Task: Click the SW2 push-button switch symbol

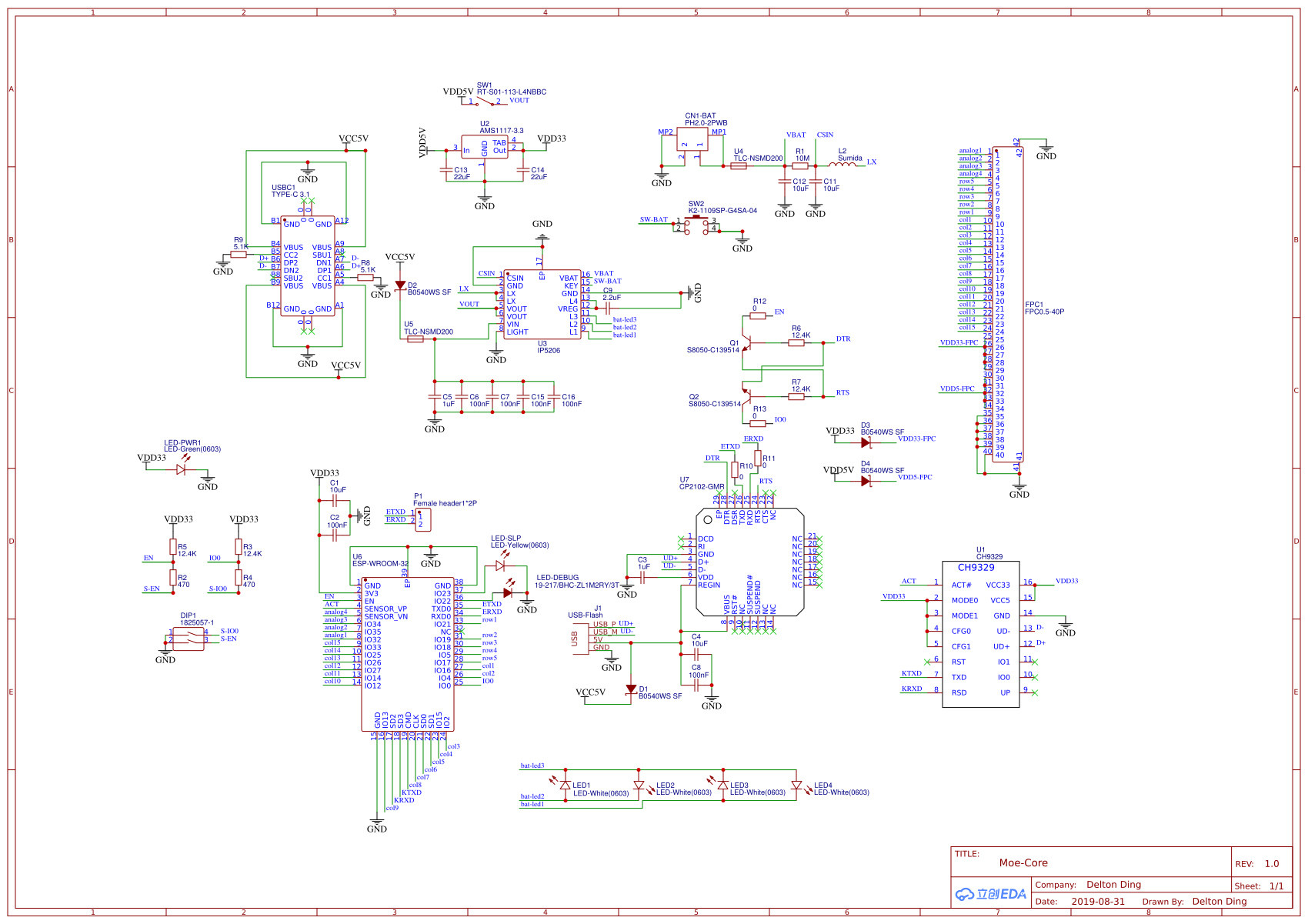Action: point(696,225)
